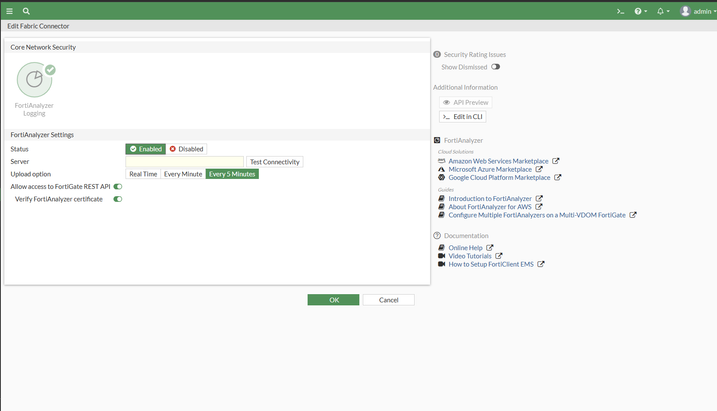Click the Additional Information heading
717x411 pixels.
coord(466,87)
